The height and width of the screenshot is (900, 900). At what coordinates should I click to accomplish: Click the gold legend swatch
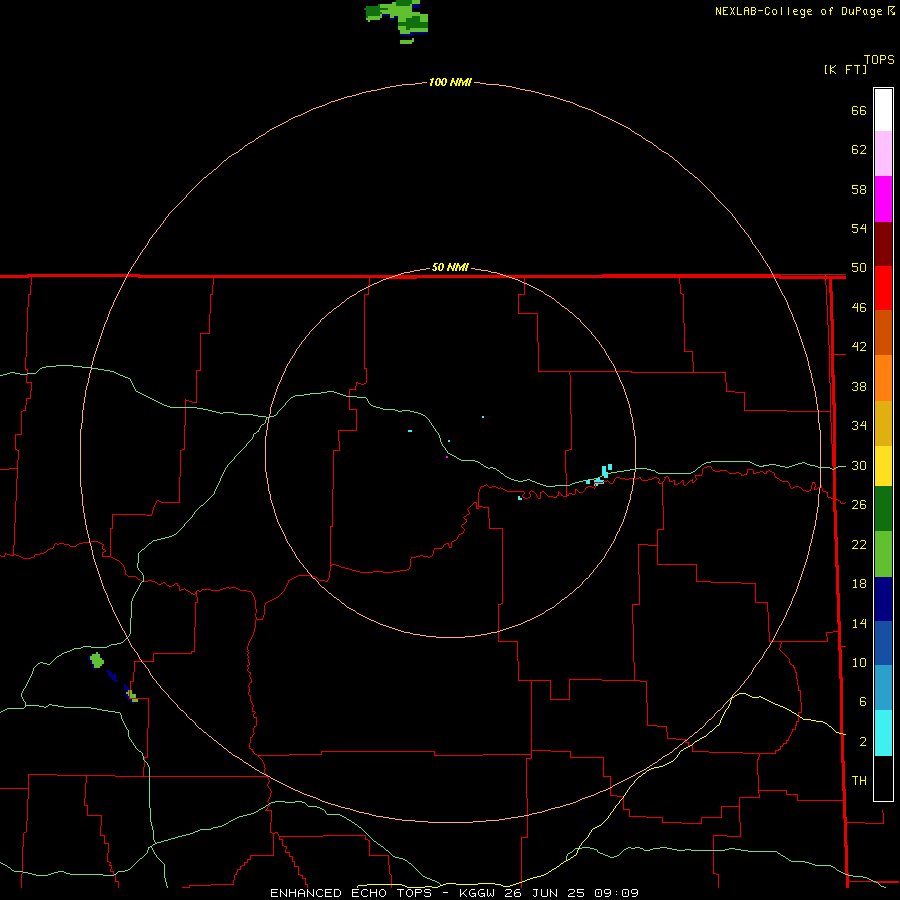click(x=883, y=423)
